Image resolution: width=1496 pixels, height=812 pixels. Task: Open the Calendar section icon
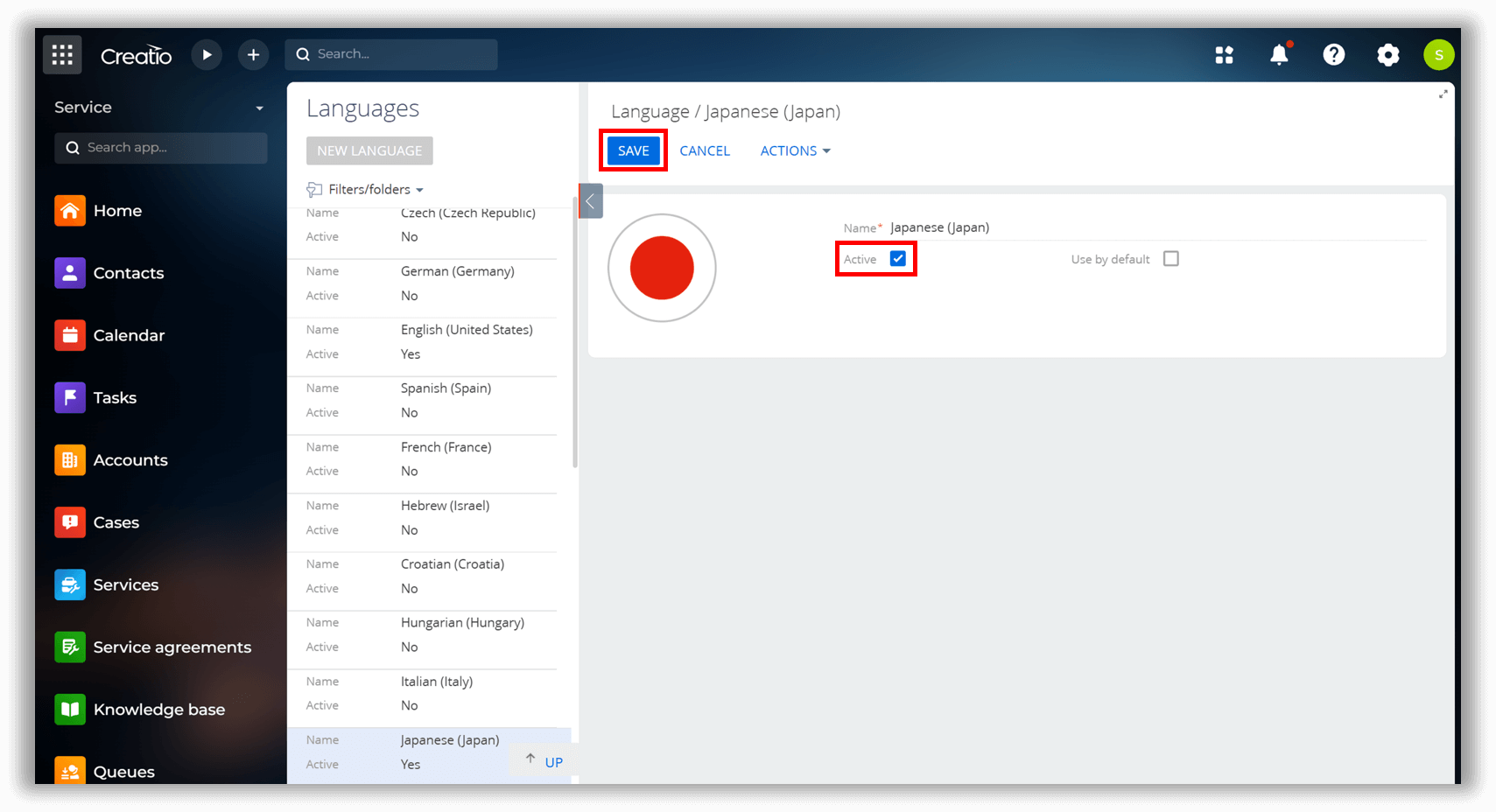pyautogui.click(x=70, y=335)
